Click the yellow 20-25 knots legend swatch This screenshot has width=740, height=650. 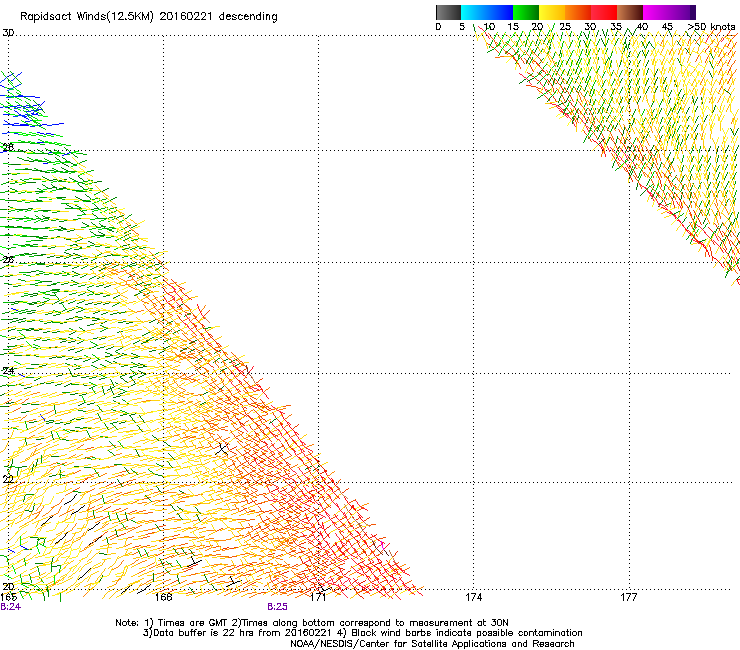click(552, 12)
